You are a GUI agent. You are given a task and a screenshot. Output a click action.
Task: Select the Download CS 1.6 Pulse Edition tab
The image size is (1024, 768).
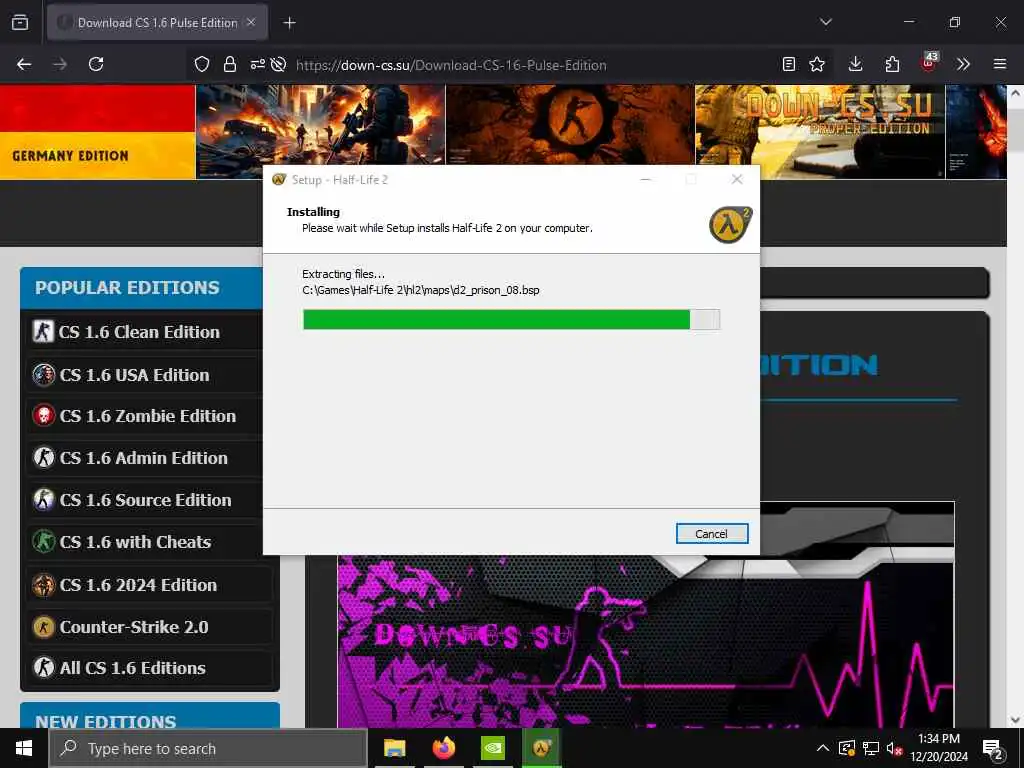point(157,23)
